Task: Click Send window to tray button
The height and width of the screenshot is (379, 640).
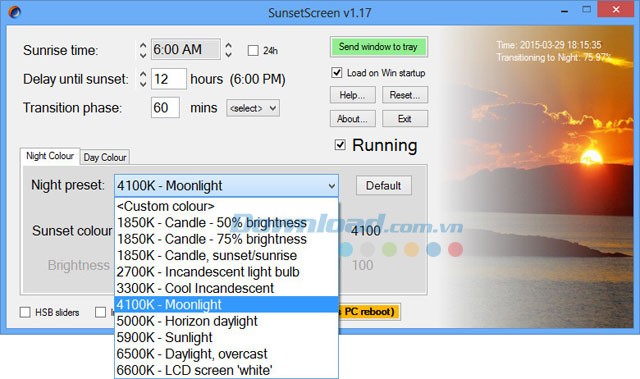Action: (x=378, y=47)
